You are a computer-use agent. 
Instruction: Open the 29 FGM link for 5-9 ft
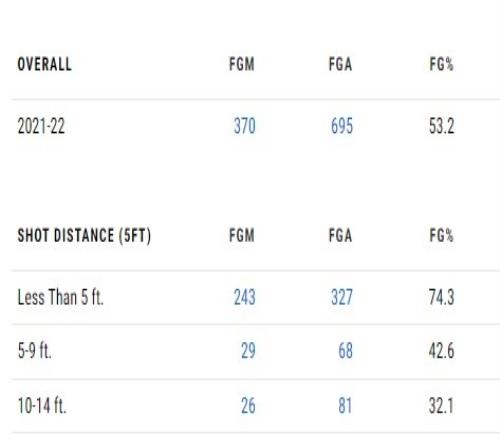click(x=248, y=351)
